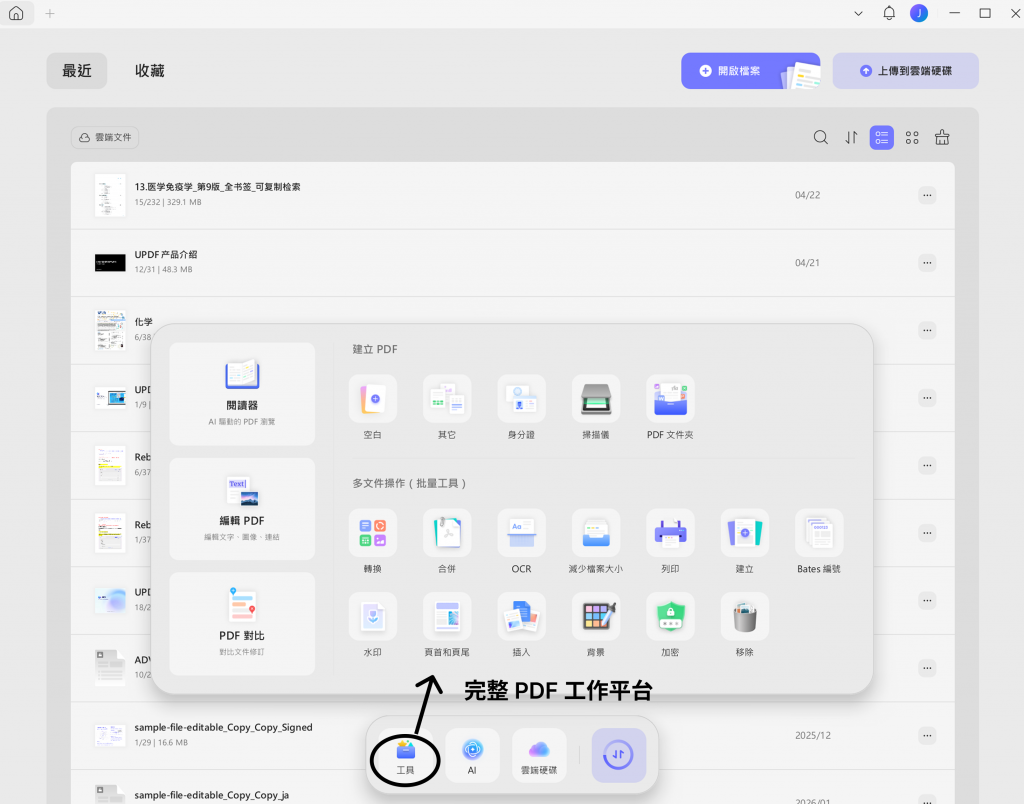
Task: Choose the 插入 insert tool
Action: 521,617
